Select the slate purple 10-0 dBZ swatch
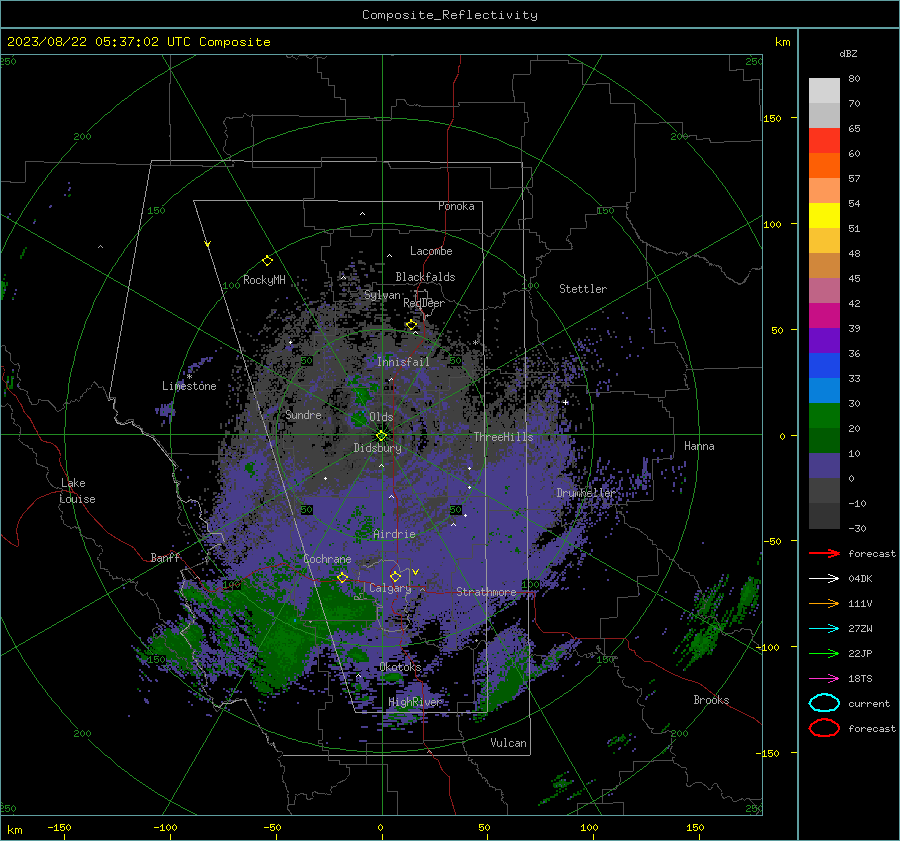Image resolution: width=900 pixels, height=841 pixels. (x=824, y=466)
